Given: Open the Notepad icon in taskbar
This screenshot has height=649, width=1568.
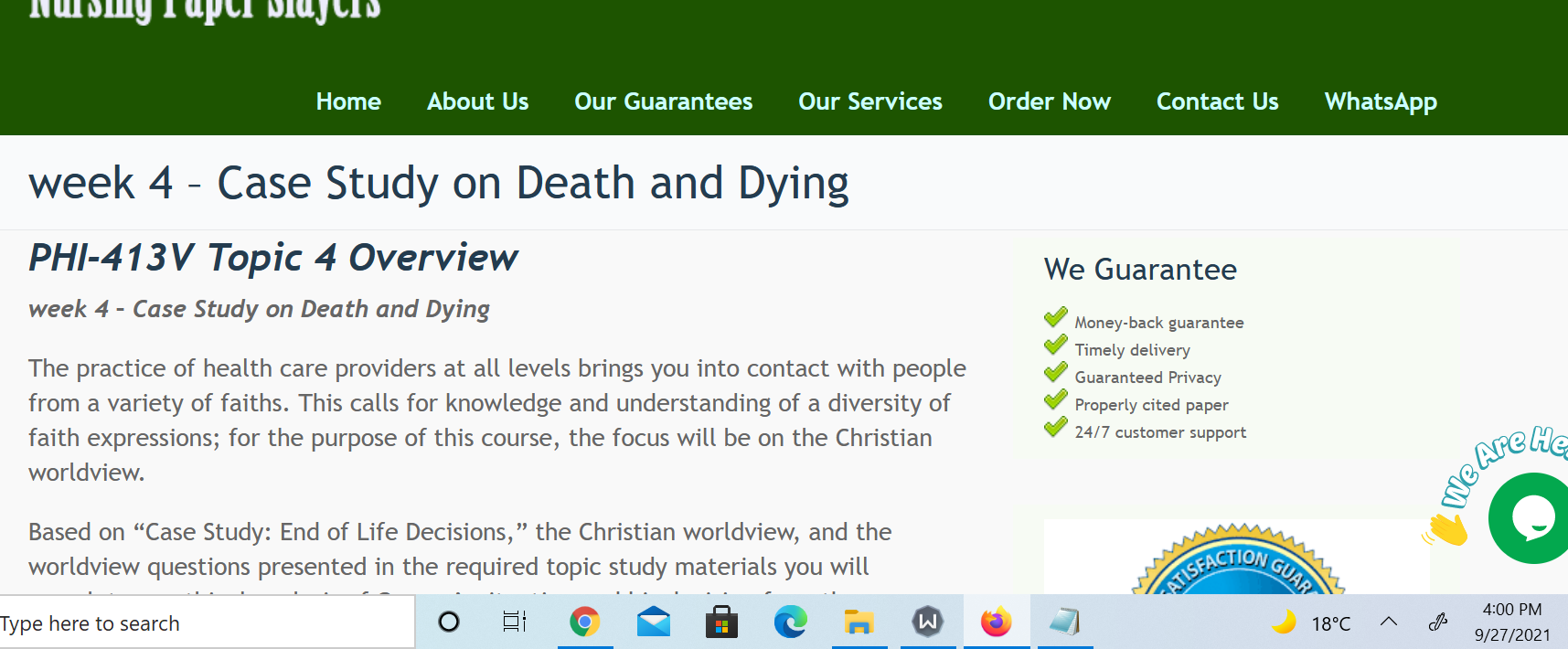Looking at the screenshot, I should coord(1064,622).
